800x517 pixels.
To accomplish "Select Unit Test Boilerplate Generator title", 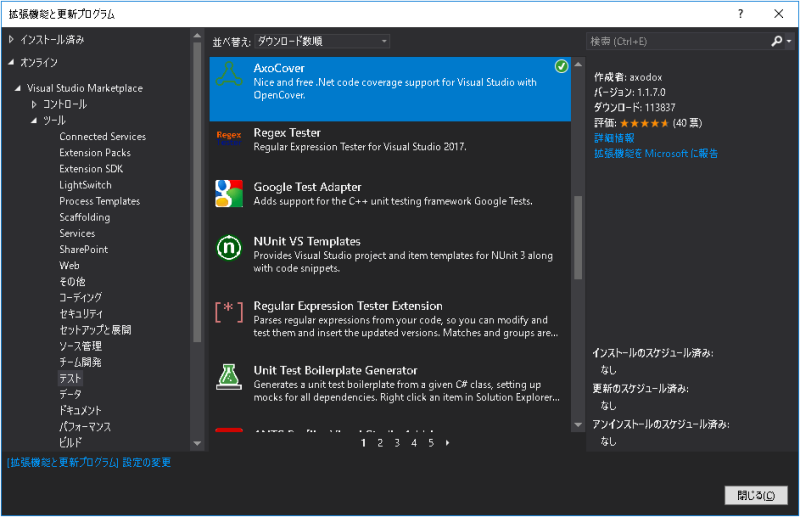I will pyautogui.click(x=335, y=371).
